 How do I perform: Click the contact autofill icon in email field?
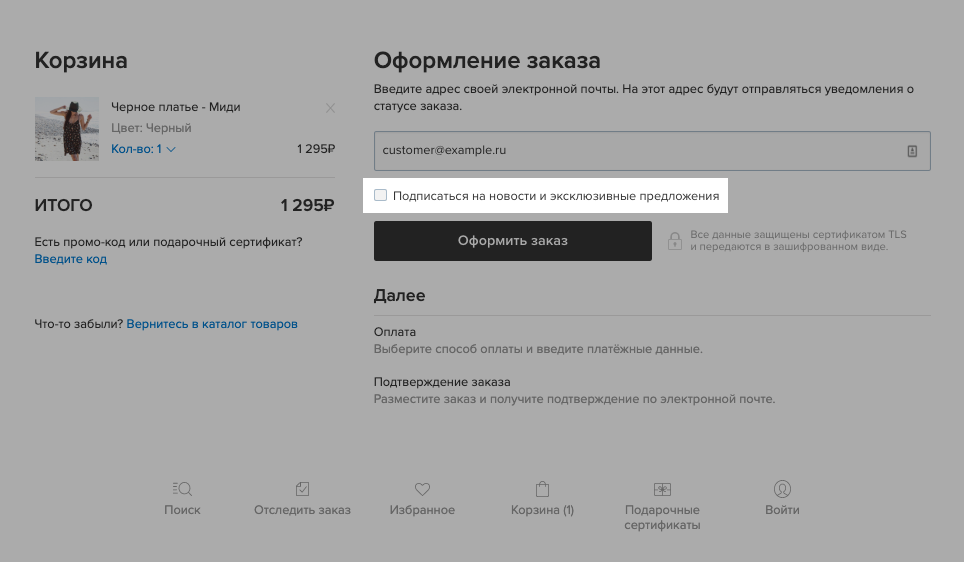coord(912,151)
